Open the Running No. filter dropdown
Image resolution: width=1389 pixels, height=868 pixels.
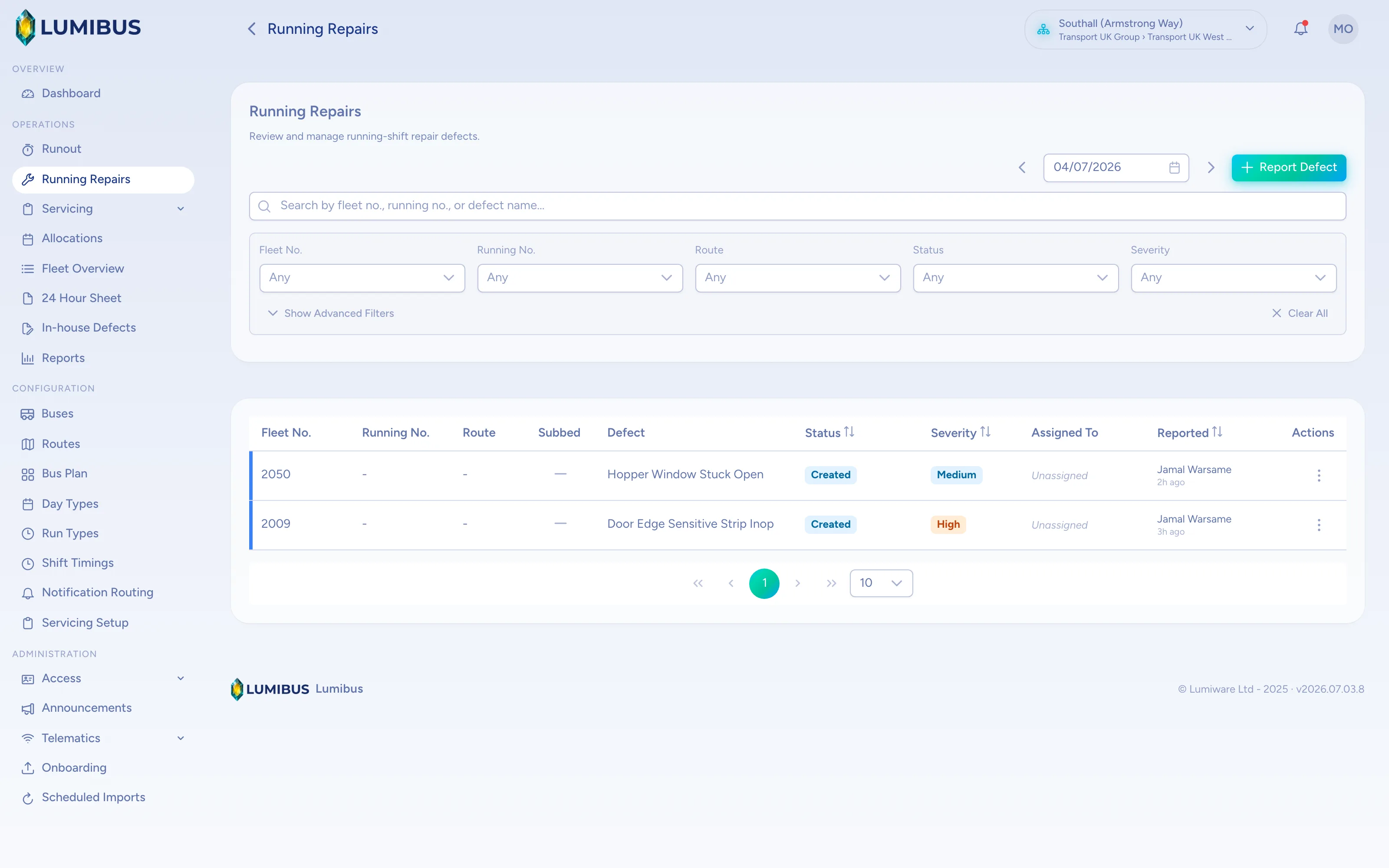click(580, 278)
